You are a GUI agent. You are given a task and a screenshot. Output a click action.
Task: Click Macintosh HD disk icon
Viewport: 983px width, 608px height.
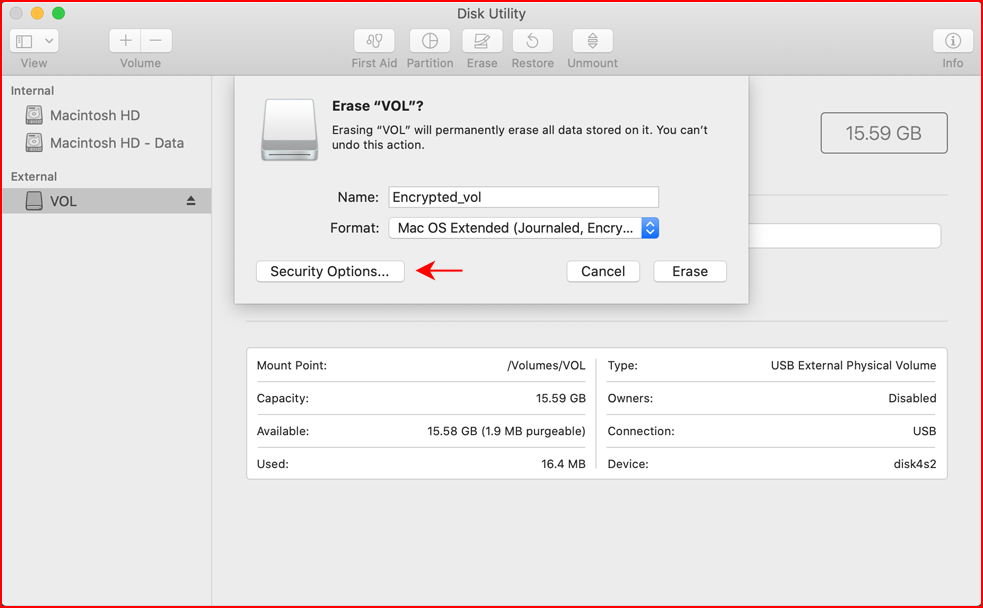tap(34, 115)
